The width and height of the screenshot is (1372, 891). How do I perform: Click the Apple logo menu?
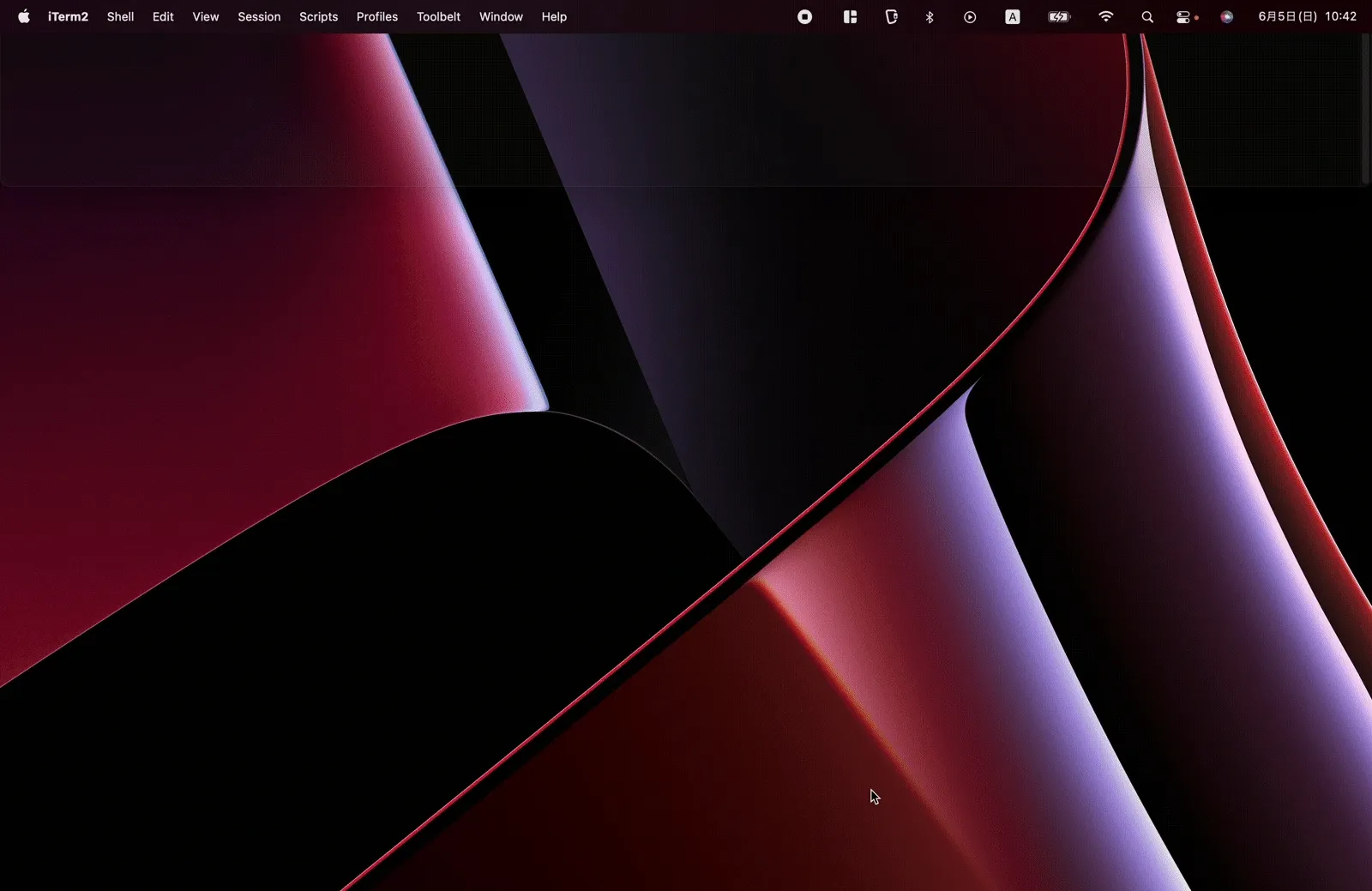click(x=23, y=16)
